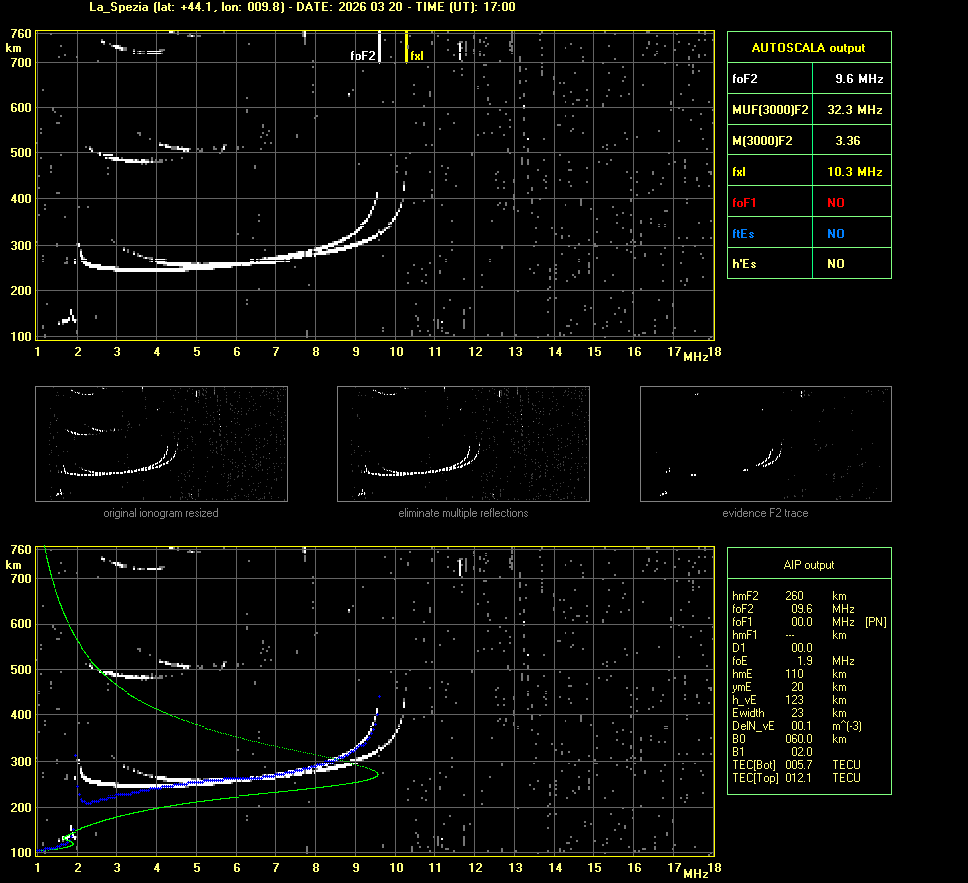Click the B0 060.0 km entry

(790, 739)
